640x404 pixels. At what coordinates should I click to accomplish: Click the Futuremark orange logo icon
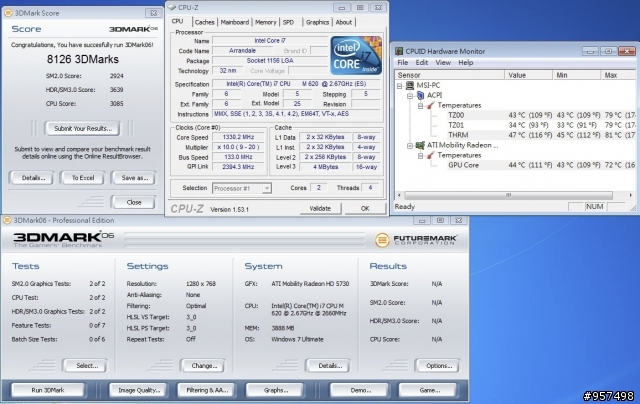tap(382, 240)
